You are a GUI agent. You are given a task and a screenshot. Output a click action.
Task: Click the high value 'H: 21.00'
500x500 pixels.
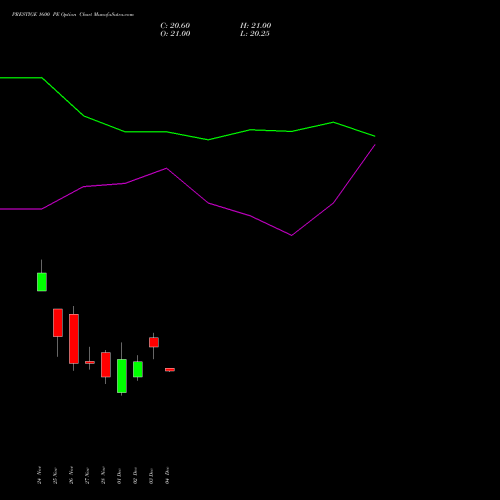pyautogui.click(x=256, y=26)
